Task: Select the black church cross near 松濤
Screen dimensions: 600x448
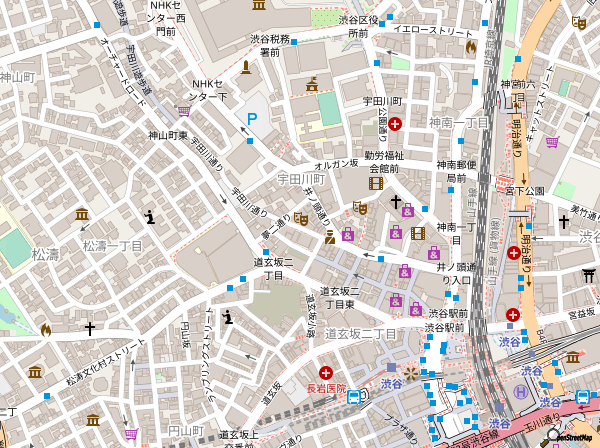Action: [90, 327]
